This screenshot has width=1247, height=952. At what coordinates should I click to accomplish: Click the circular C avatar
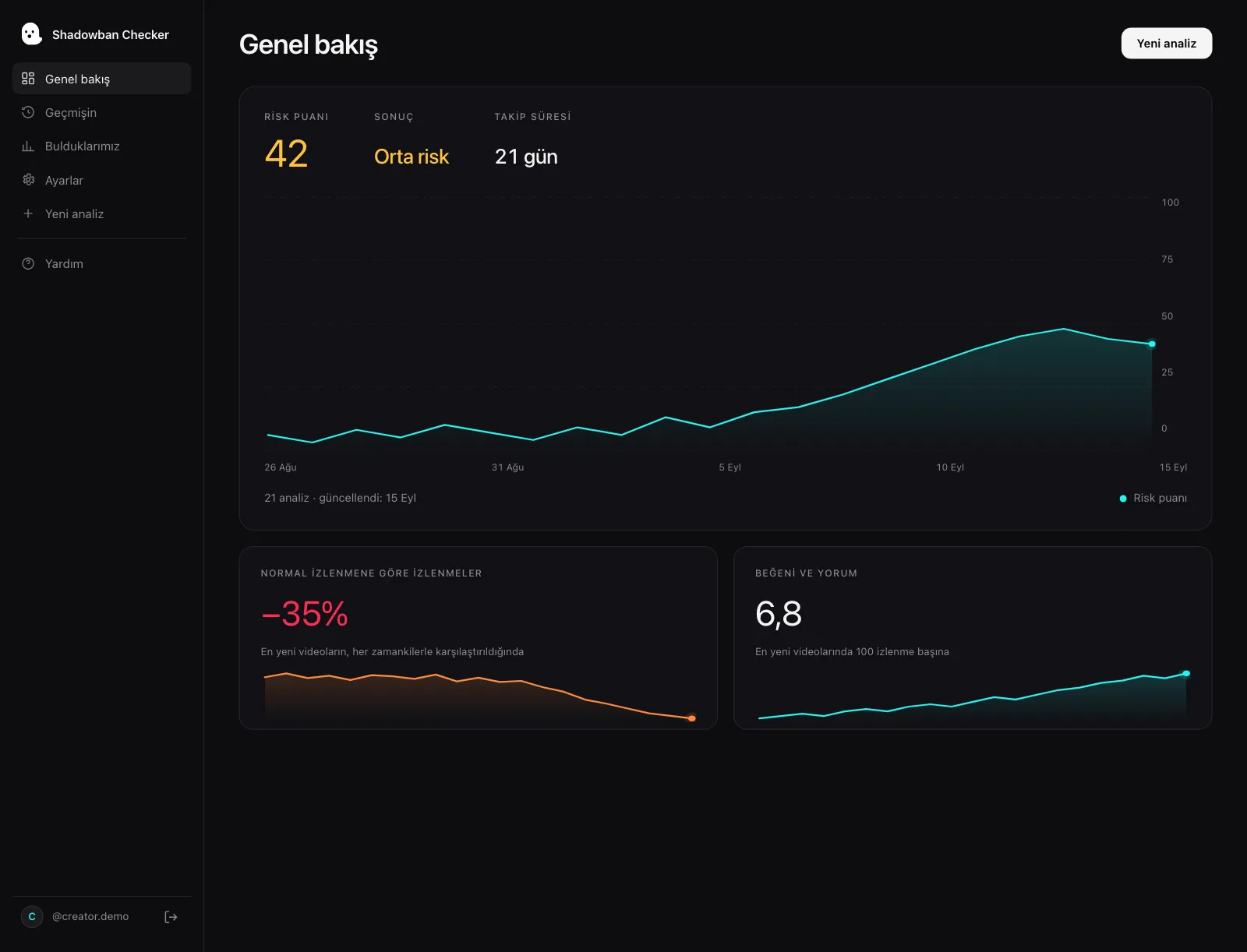(x=32, y=916)
